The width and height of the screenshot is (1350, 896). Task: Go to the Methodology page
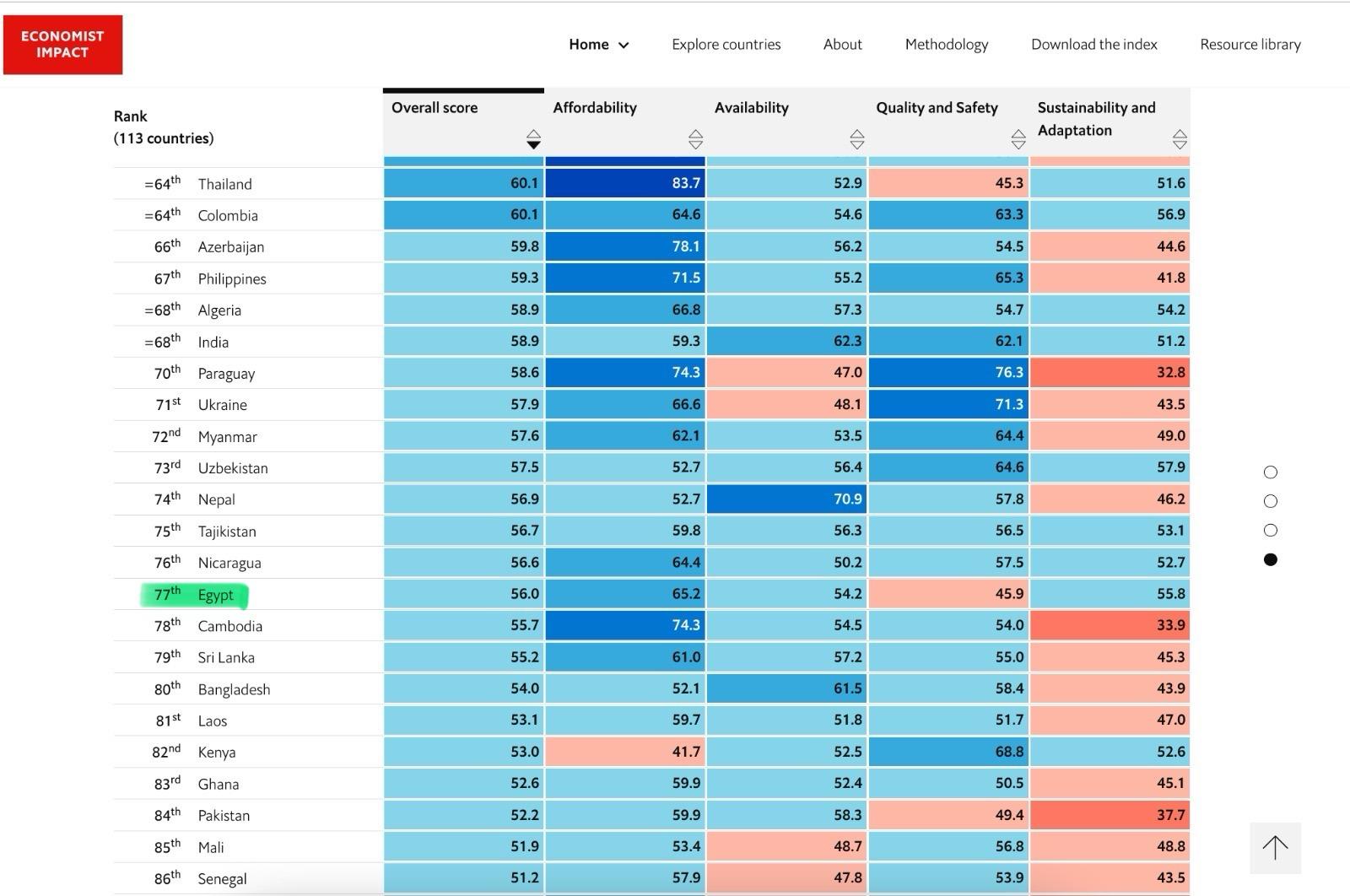tap(946, 45)
